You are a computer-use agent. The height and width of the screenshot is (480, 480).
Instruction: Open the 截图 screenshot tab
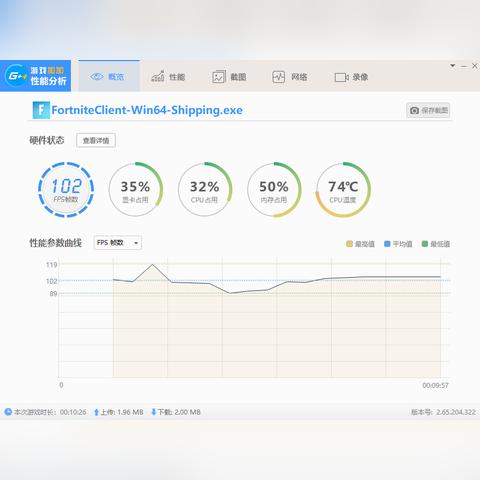pos(229,77)
